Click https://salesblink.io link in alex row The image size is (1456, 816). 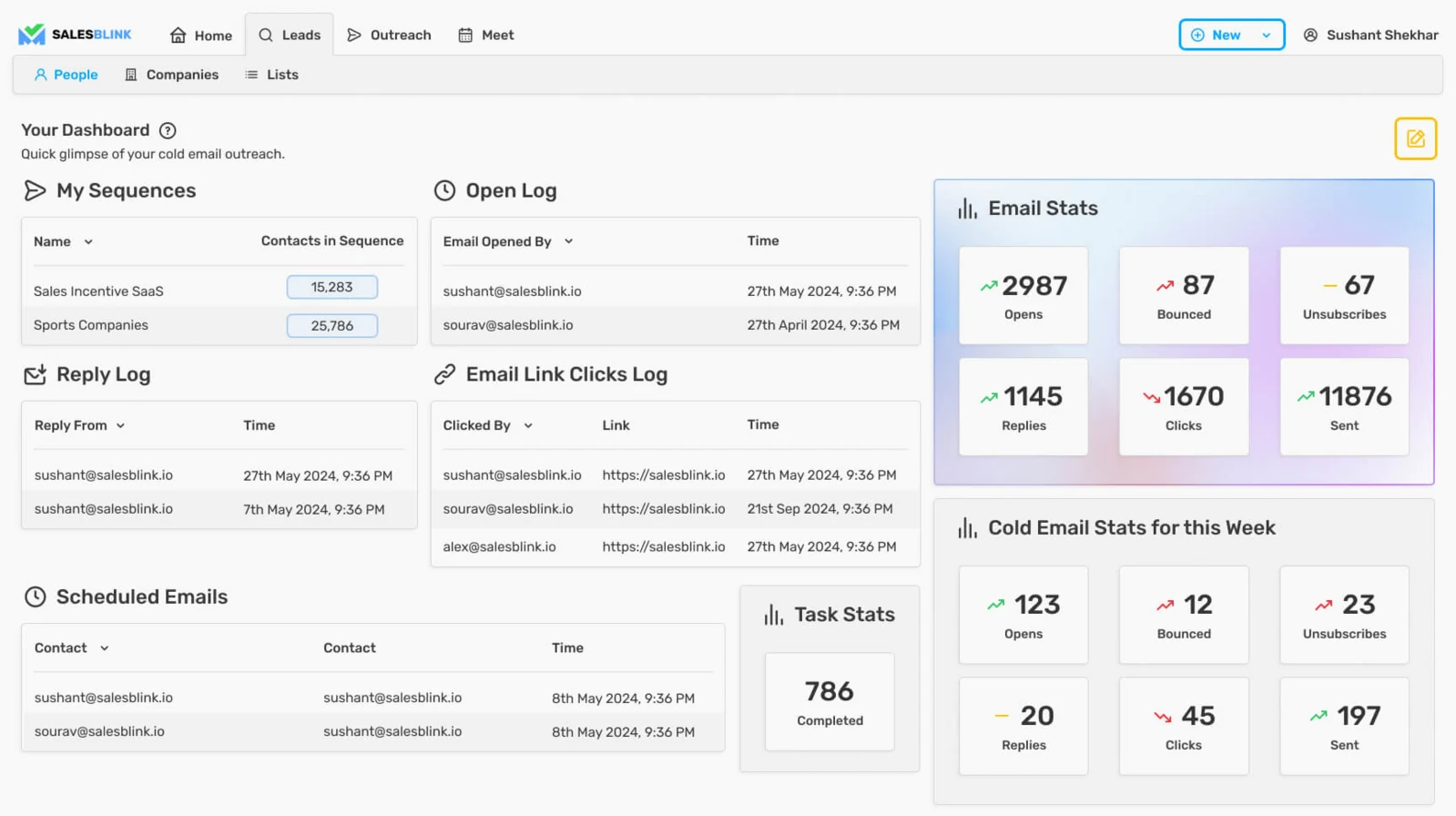[x=663, y=547]
